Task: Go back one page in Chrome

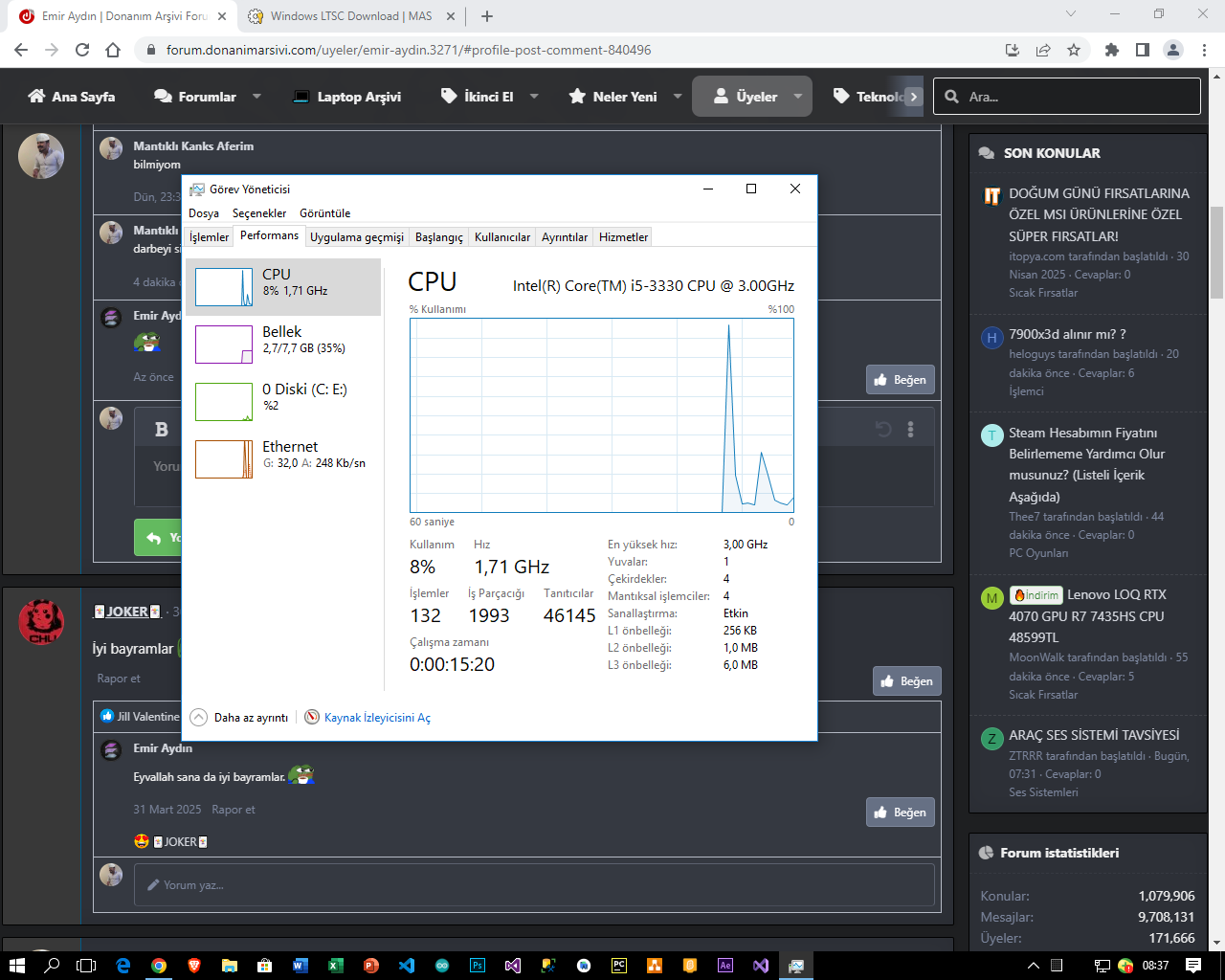Action: click(x=21, y=50)
